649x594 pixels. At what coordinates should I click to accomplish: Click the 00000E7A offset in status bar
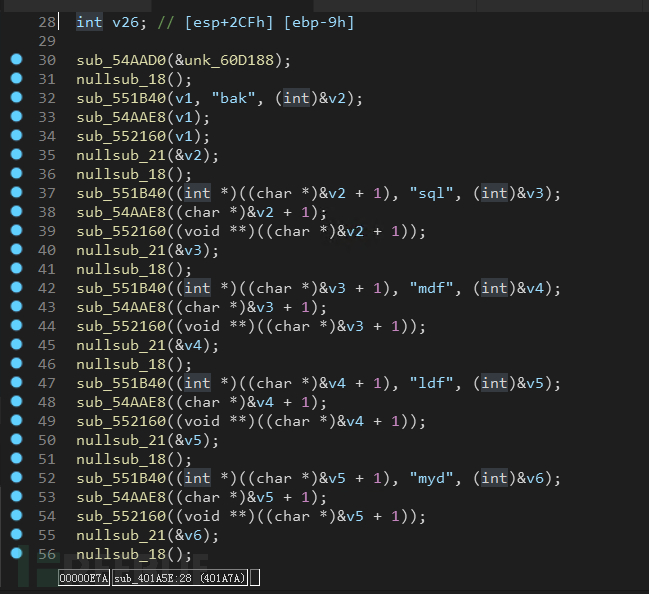point(84,578)
